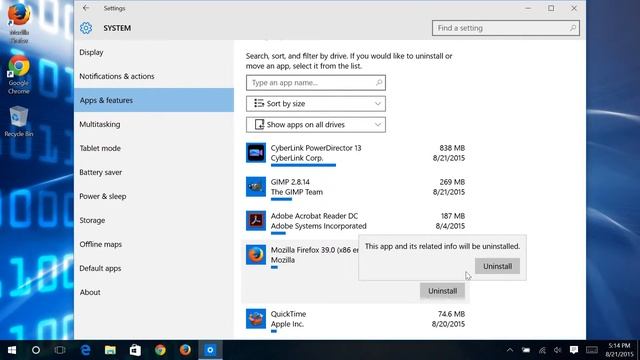Select the QuickTime name text
640x360 pixels.
[288, 314]
